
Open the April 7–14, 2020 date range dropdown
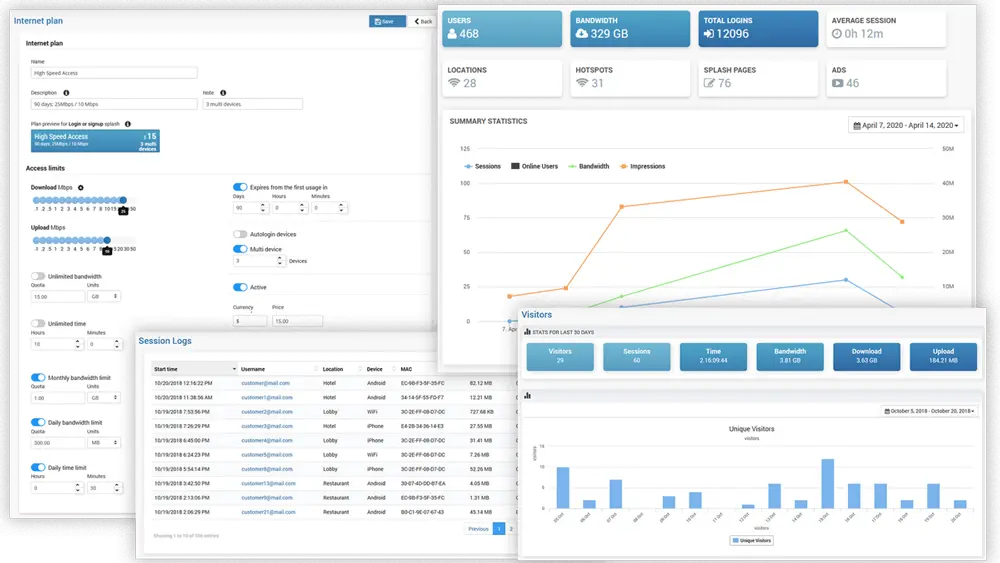(x=906, y=125)
